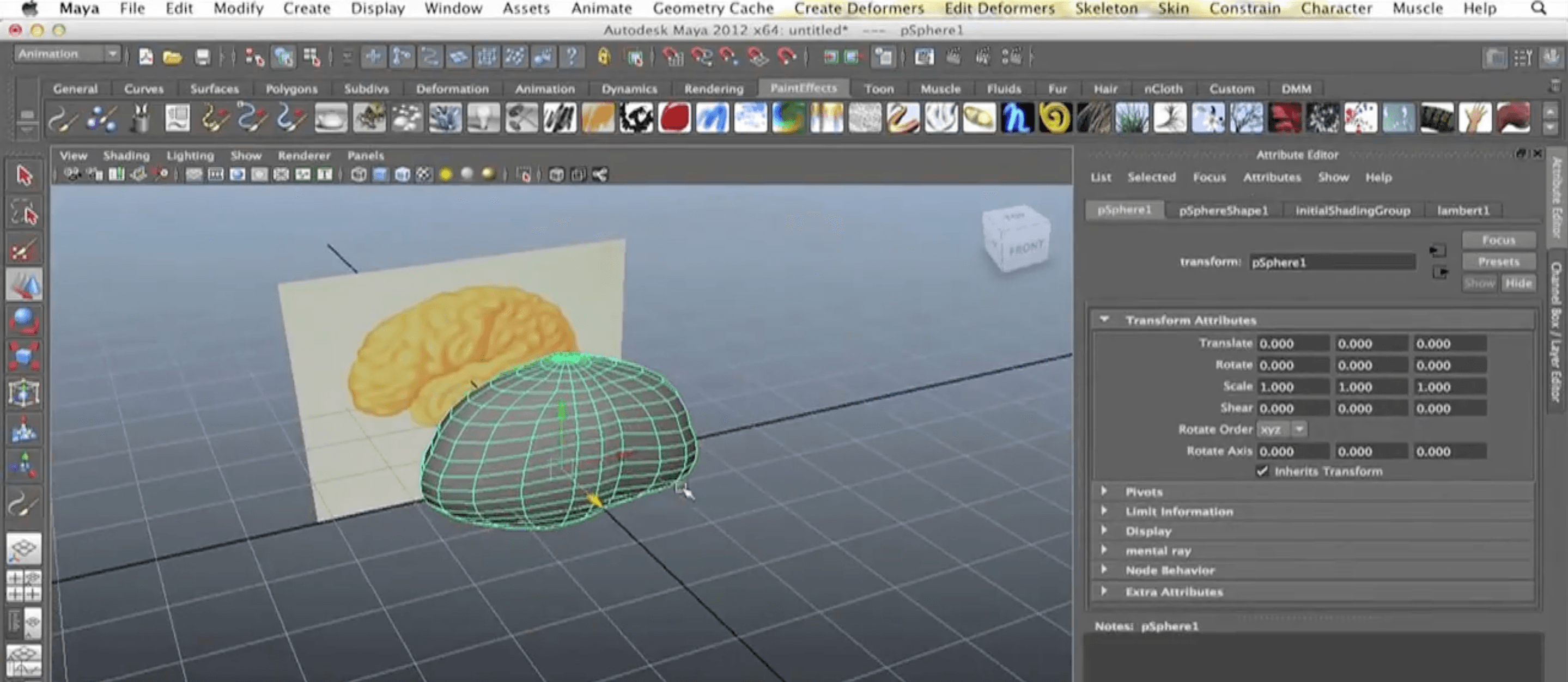This screenshot has height=682, width=1568.
Task: Click the Show button beside Hide
Action: [1479, 283]
